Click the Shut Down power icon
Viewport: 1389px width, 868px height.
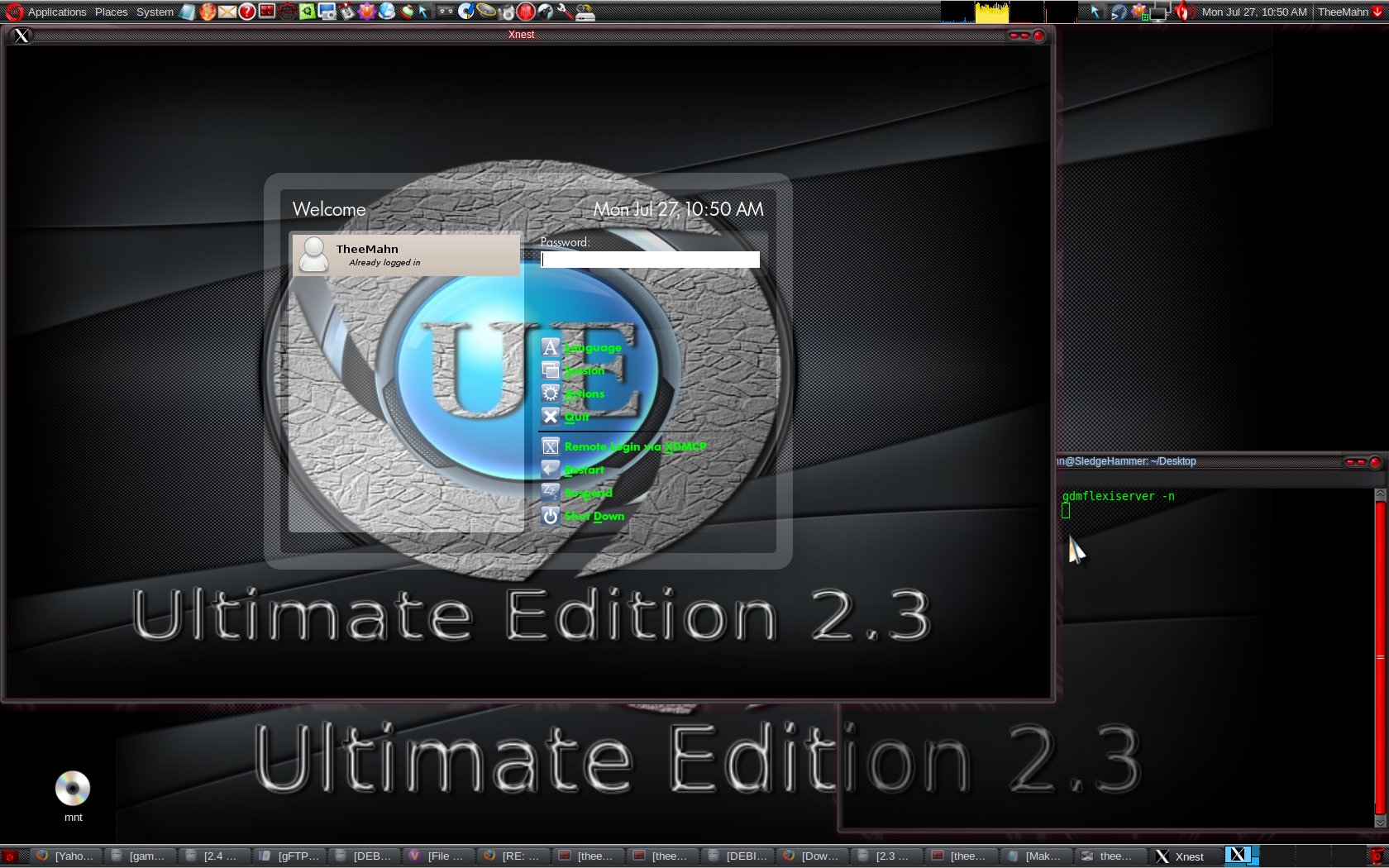pos(551,516)
